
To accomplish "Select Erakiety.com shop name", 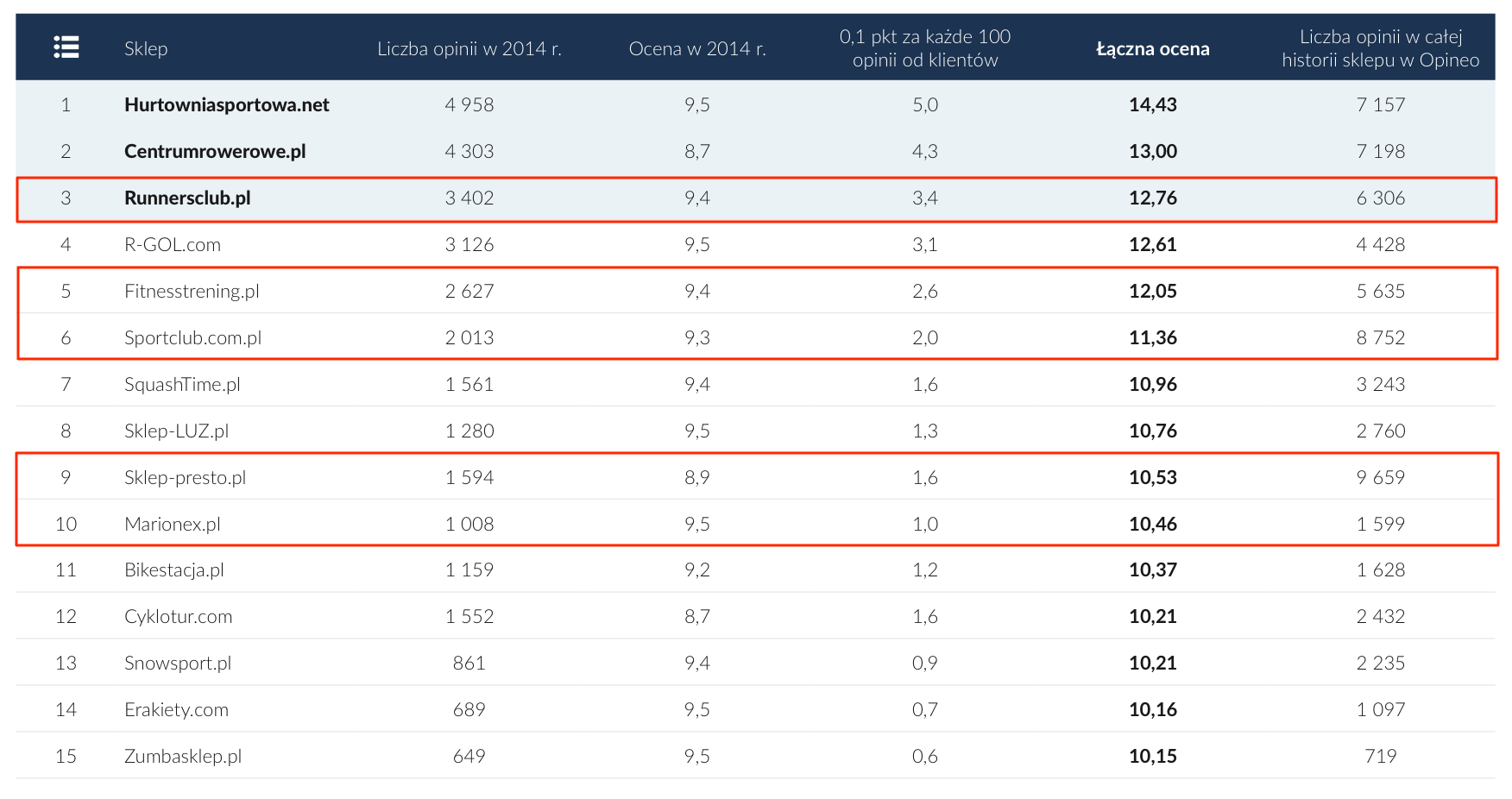I will click(177, 709).
